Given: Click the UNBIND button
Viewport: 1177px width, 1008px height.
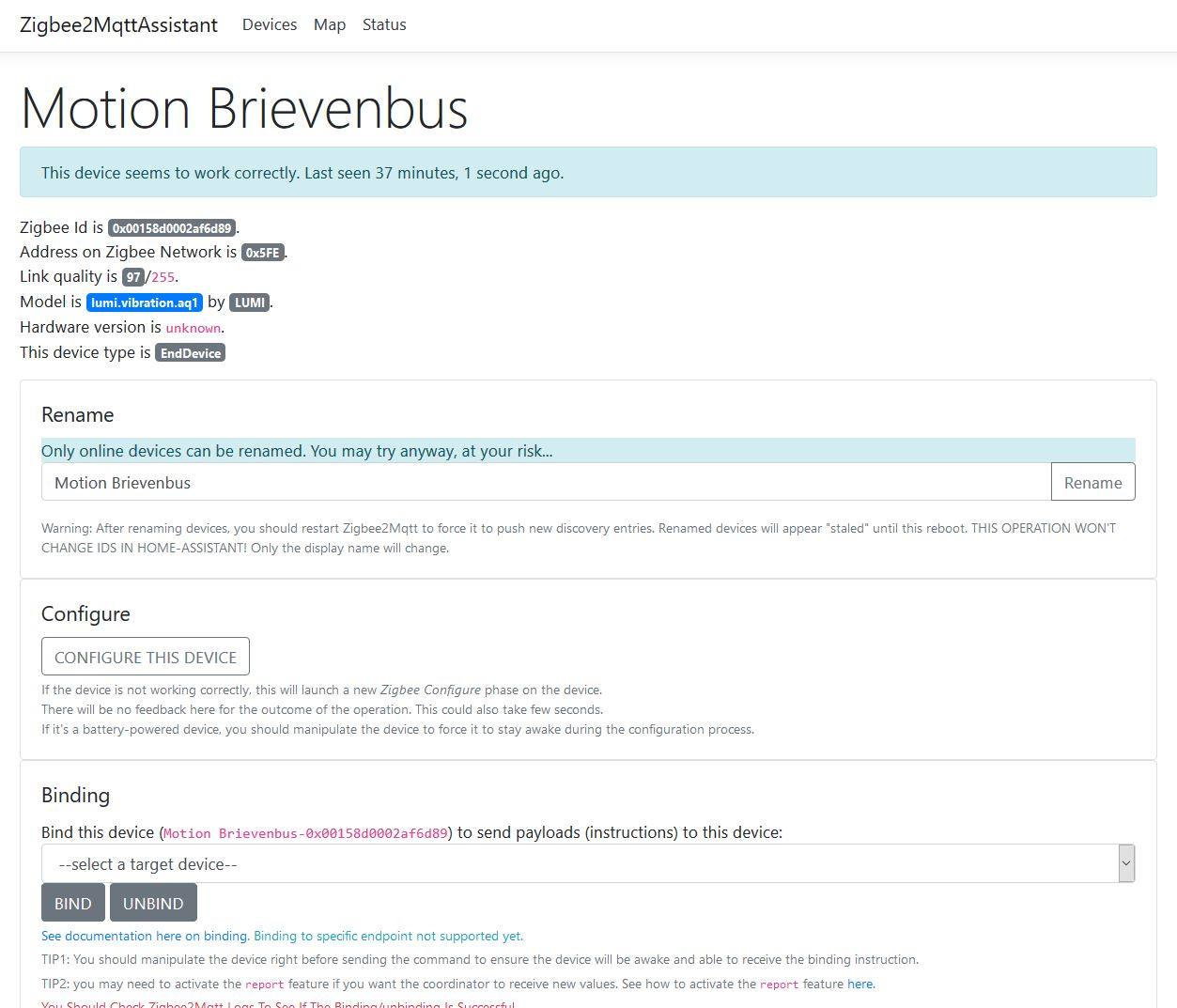Looking at the screenshot, I should pos(153,903).
